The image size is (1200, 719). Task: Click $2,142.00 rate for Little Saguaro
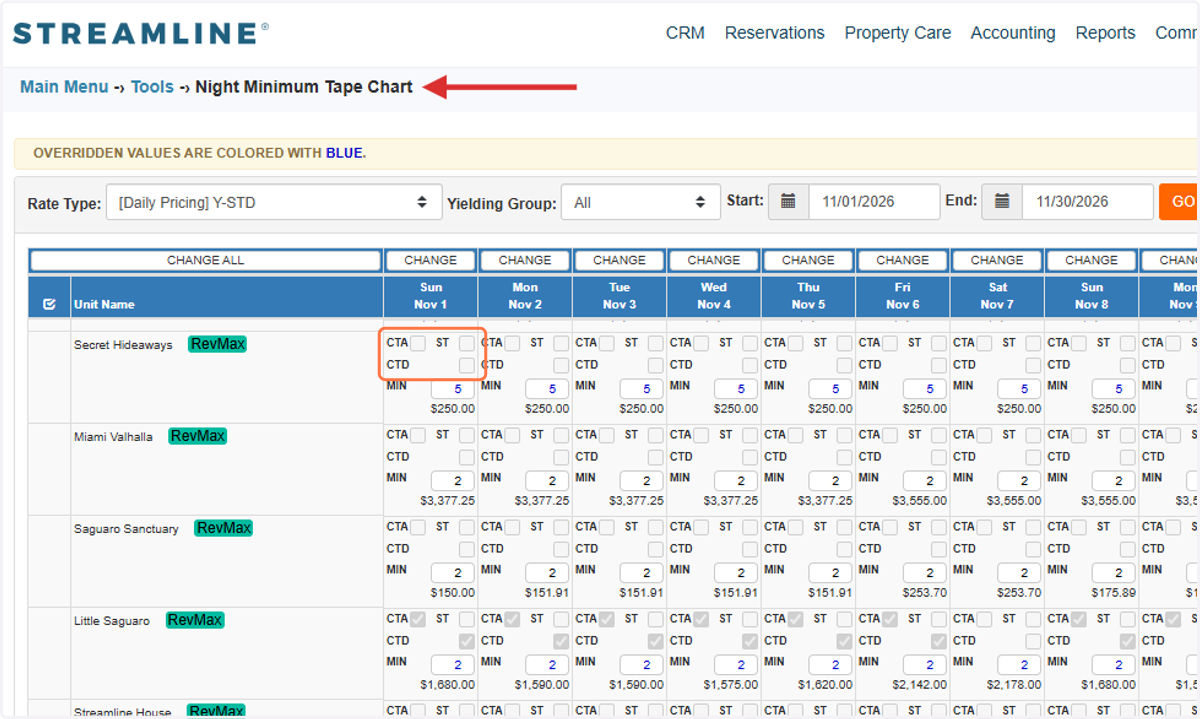click(919, 685)
